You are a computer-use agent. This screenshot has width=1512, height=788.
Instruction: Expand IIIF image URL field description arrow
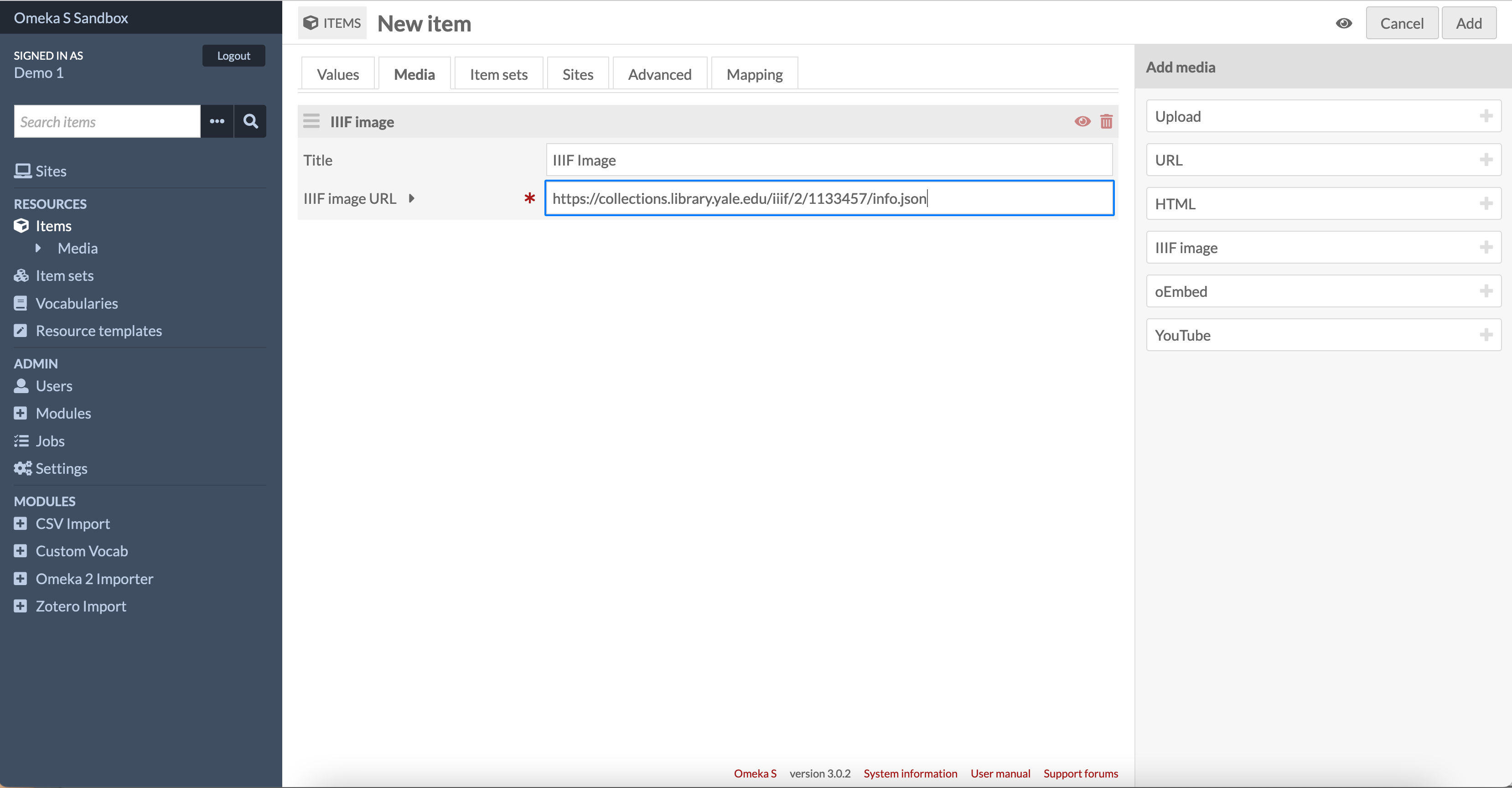tap(411, 198)
